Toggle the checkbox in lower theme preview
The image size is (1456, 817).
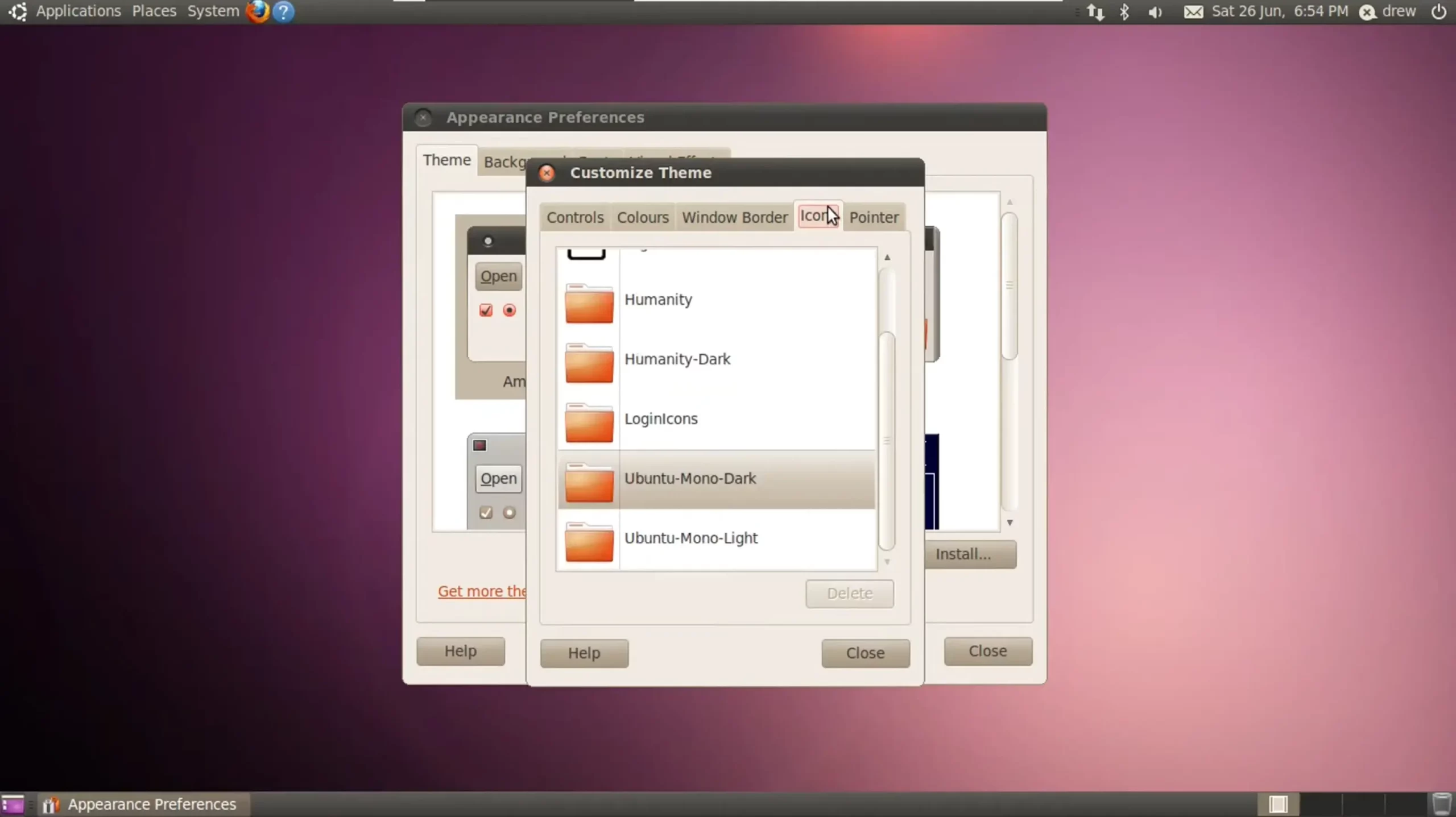486,513
